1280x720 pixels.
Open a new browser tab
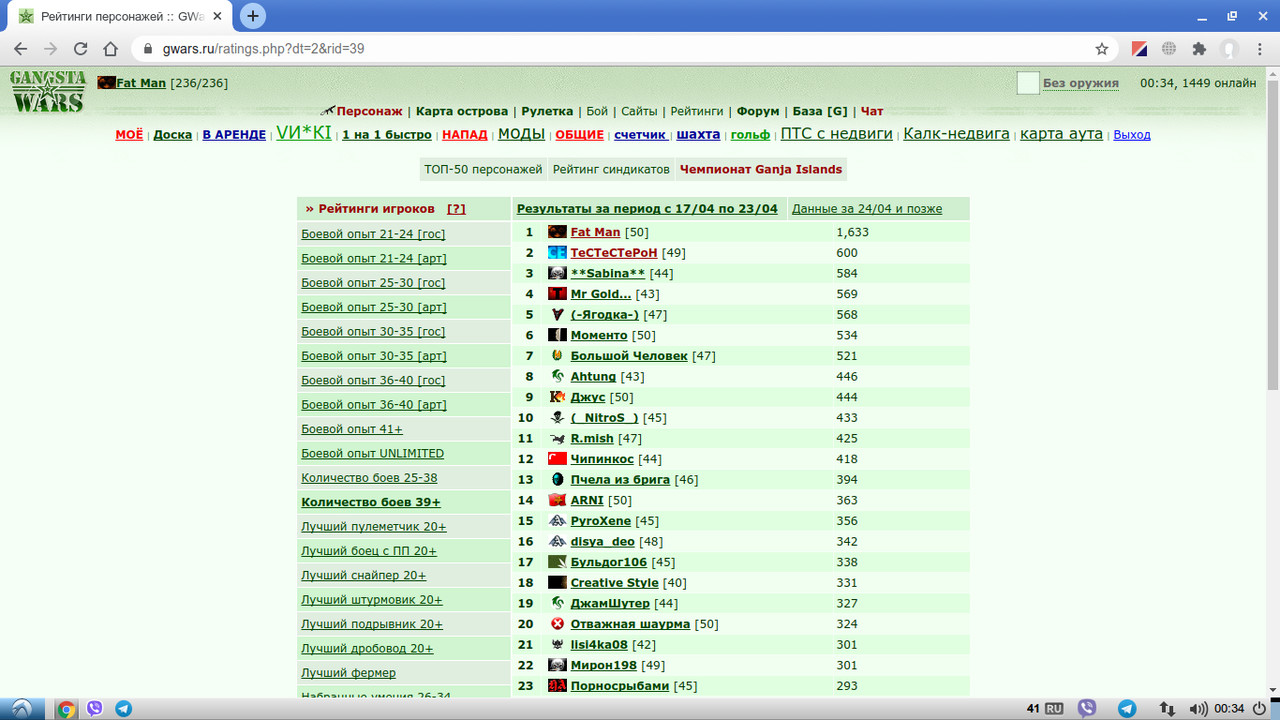pyautogui.click(x=253, y=16)
